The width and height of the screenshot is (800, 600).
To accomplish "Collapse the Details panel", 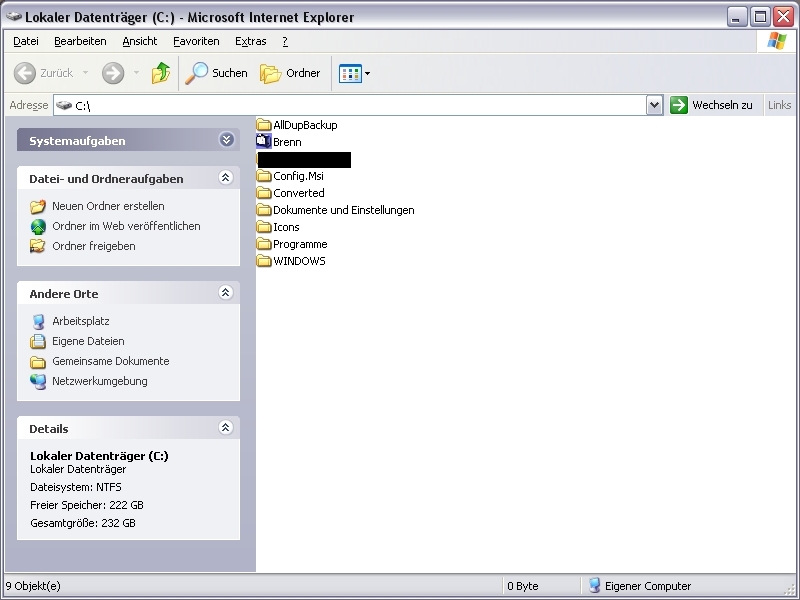I will pyautogui.click(x=225, y=428).
